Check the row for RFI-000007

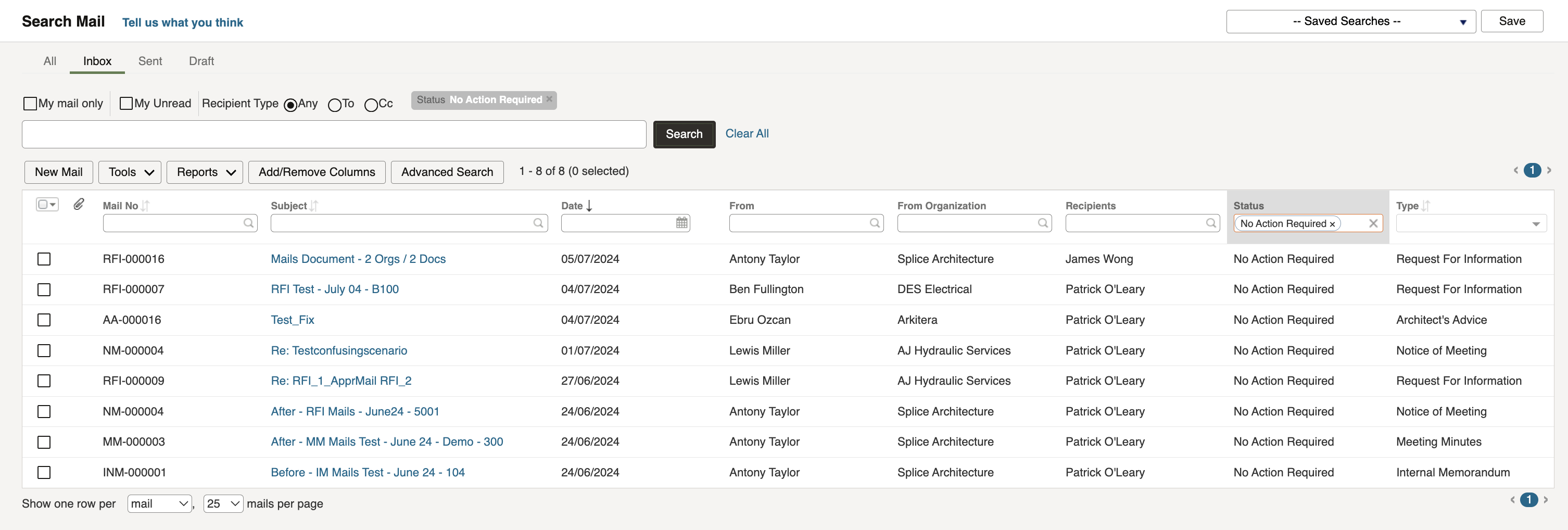pos(44,289)
